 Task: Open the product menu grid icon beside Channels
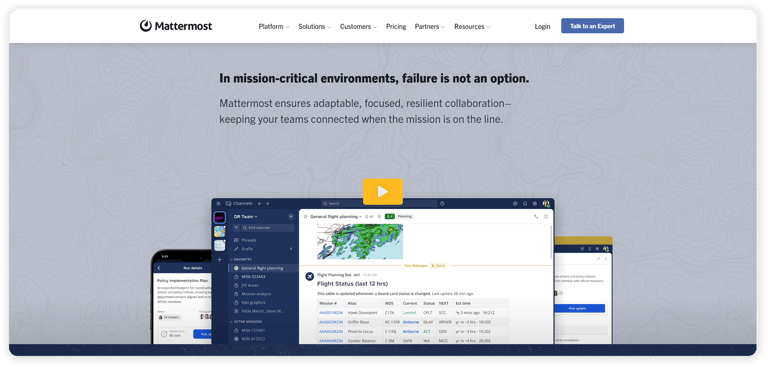(x=218, y=203)
